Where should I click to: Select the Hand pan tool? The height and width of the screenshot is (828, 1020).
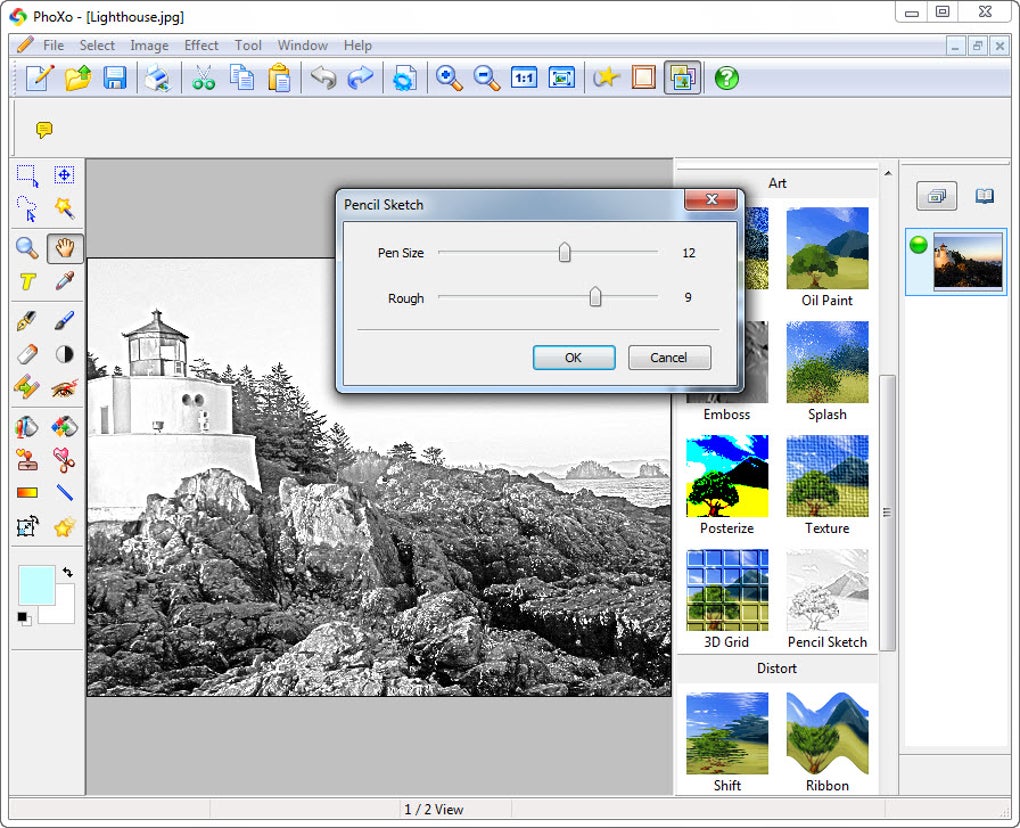[x=65, y=248]
